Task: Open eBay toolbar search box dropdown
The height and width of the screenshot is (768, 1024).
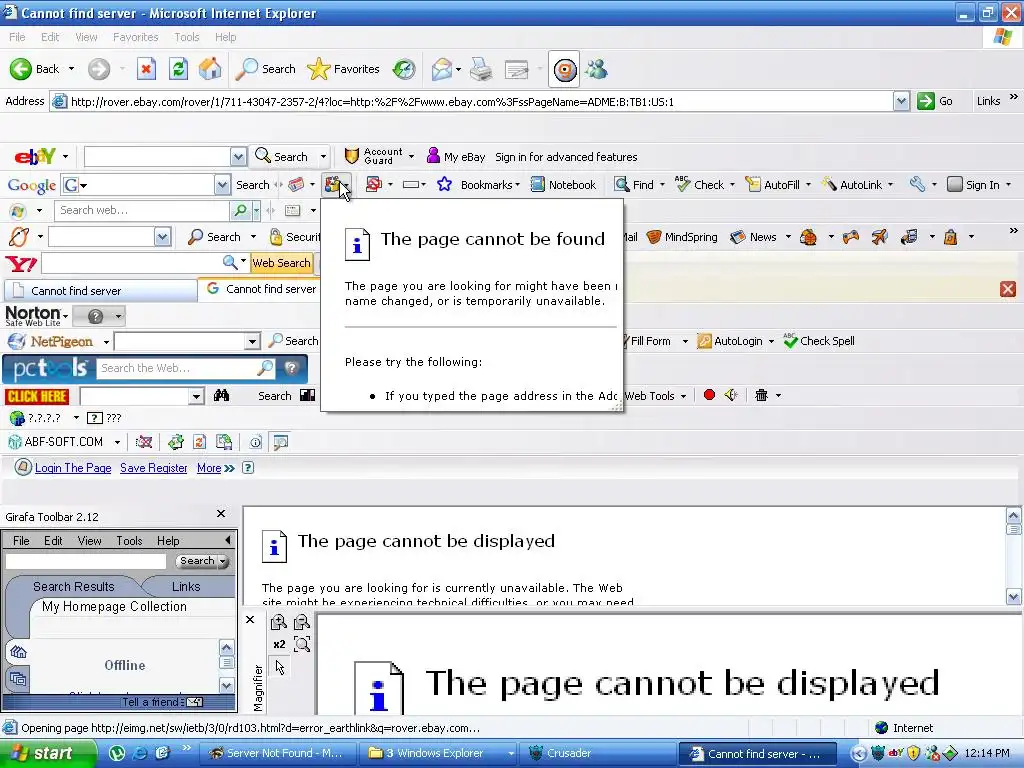Action: (238, 157)
